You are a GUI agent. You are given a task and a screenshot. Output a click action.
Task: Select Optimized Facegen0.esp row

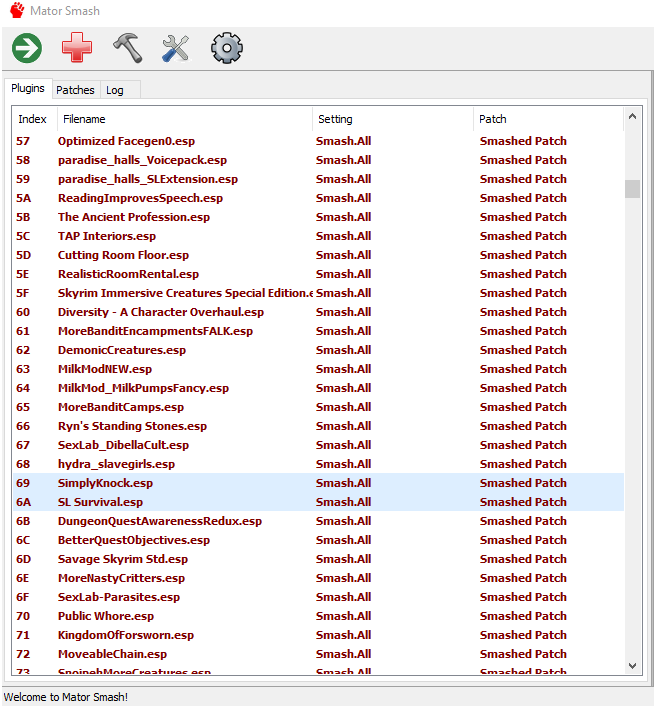318,141
